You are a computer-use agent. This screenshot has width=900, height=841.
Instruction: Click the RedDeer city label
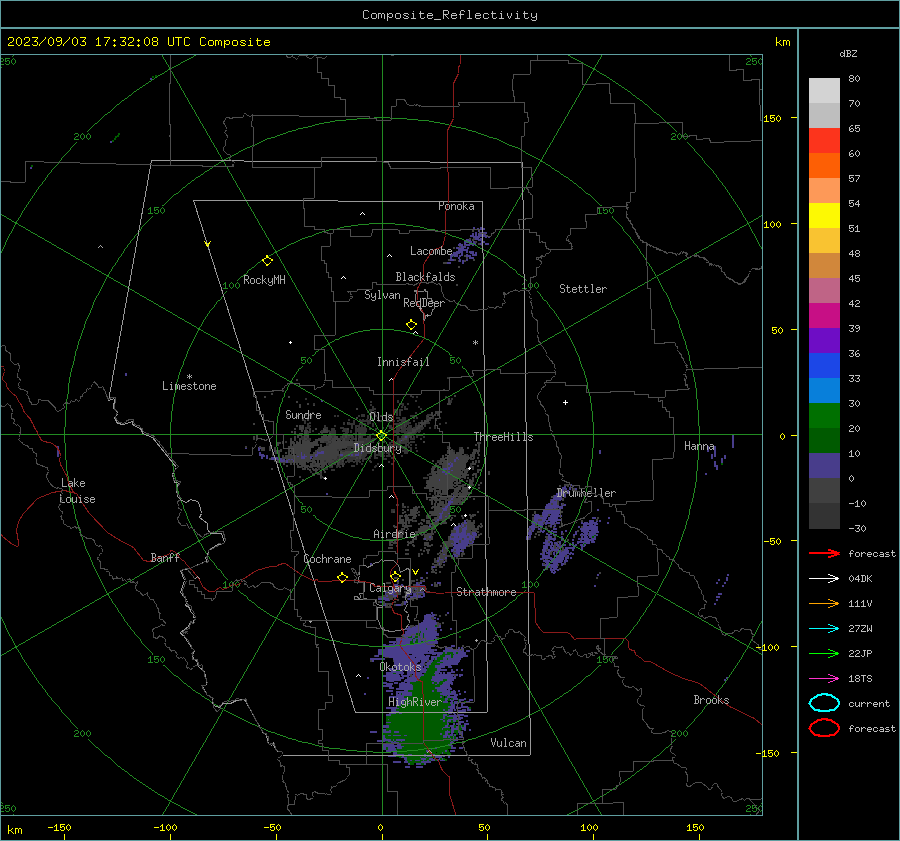424,303
